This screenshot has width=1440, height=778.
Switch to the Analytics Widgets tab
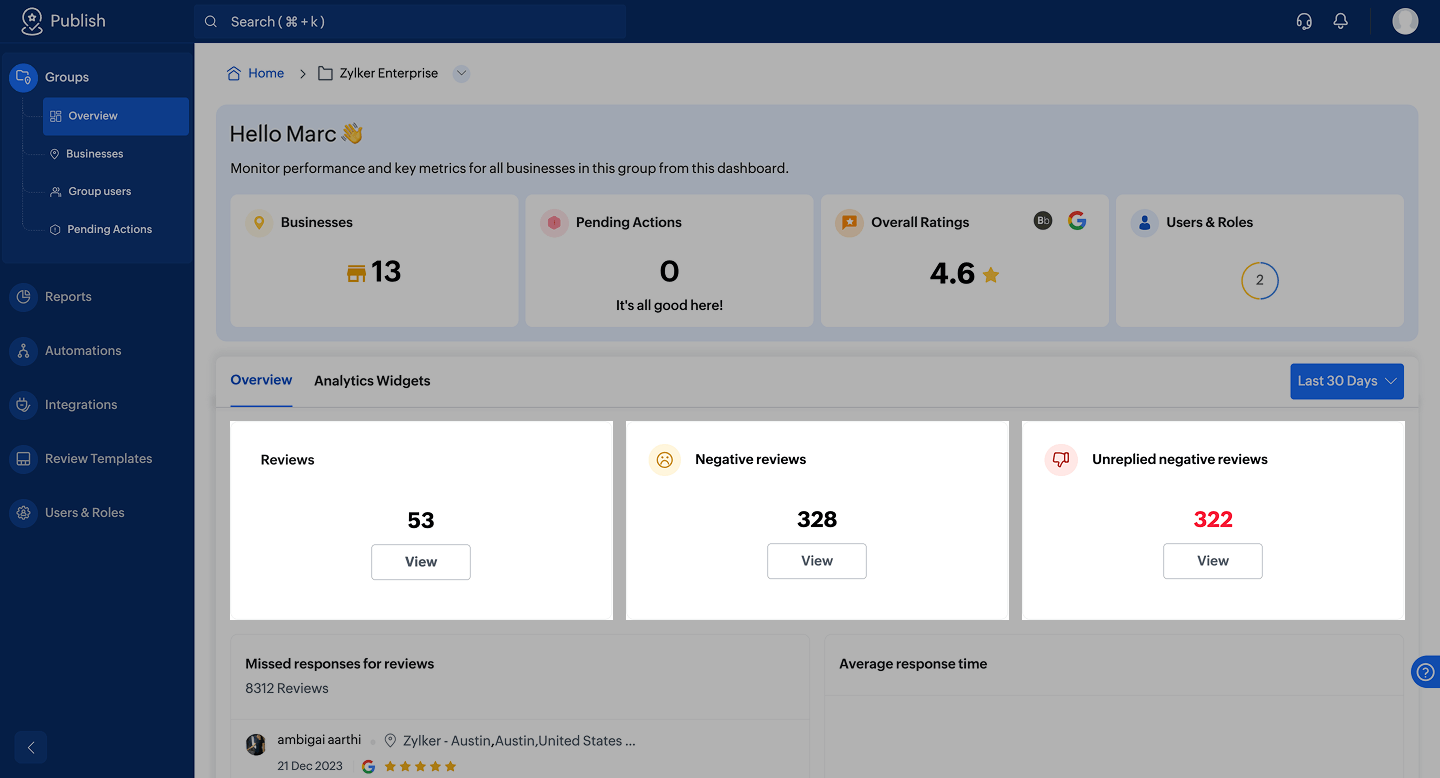point(372,381)
